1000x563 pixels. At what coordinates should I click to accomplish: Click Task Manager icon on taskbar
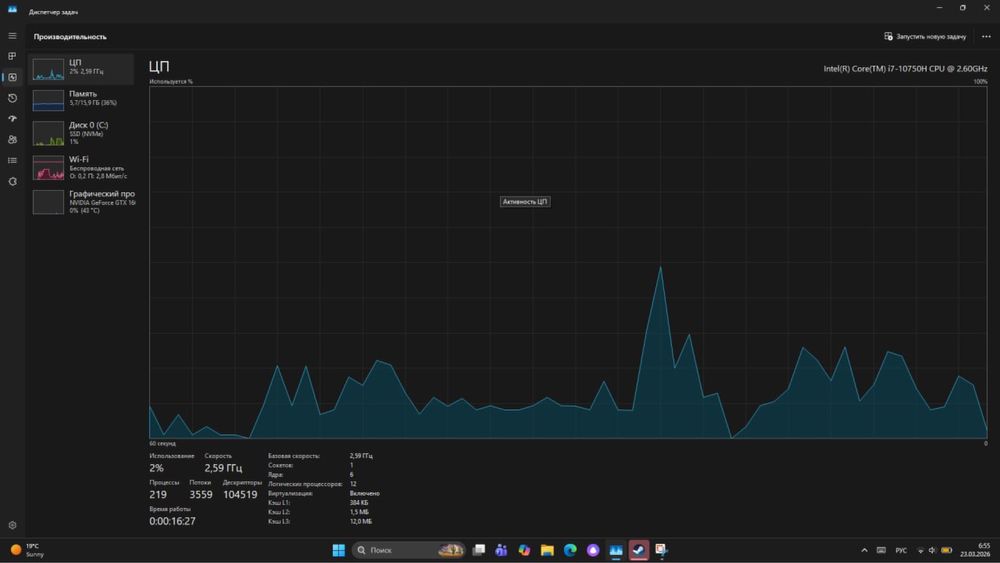616,550
